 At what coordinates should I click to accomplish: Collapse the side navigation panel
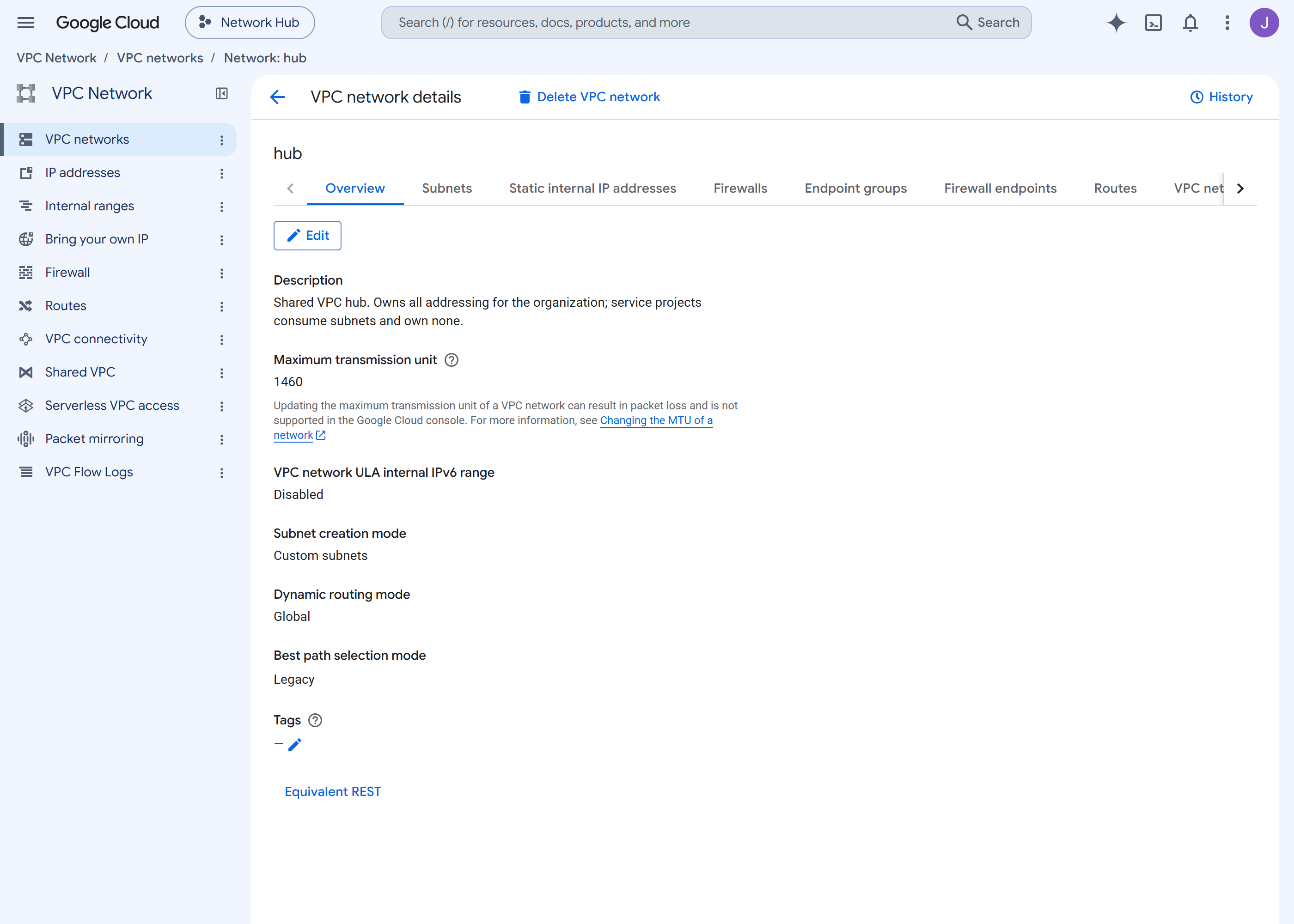click(222, 93)
